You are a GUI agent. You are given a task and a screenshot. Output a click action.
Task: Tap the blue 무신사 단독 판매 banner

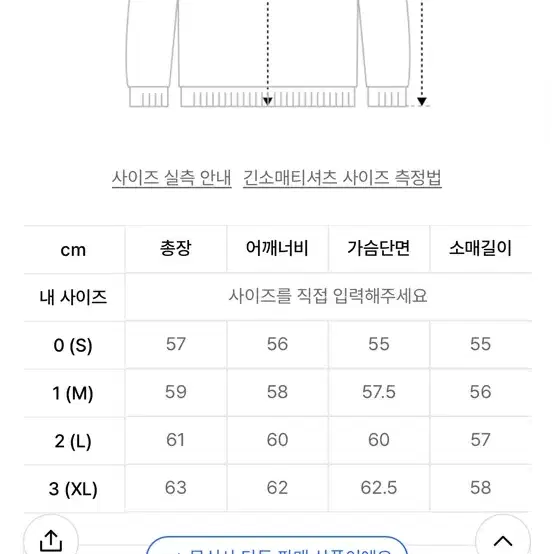click(x=277, y=545)
